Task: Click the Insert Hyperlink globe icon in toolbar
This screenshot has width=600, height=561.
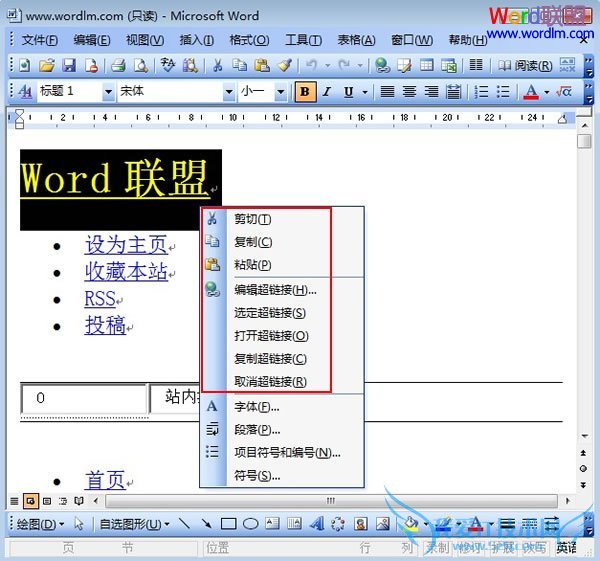Action: tap(382, 66)
